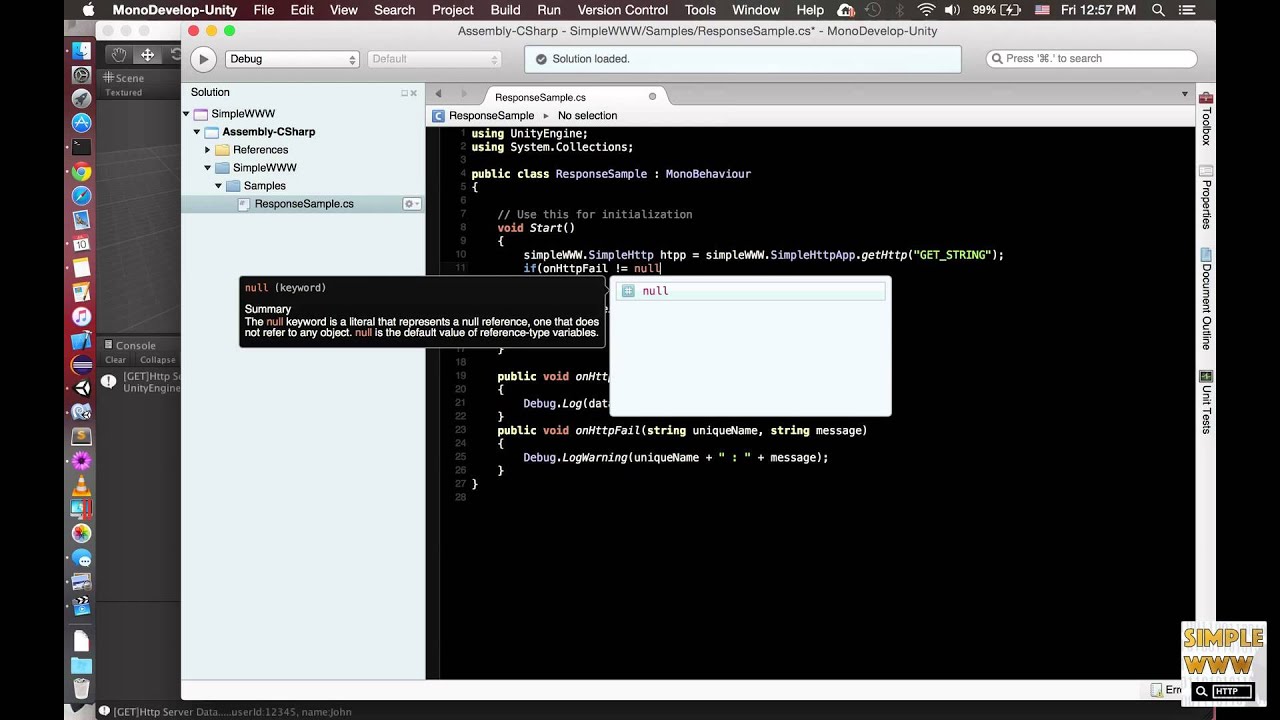
Task: Open App Store from the dock
Action: pos(82,123)
